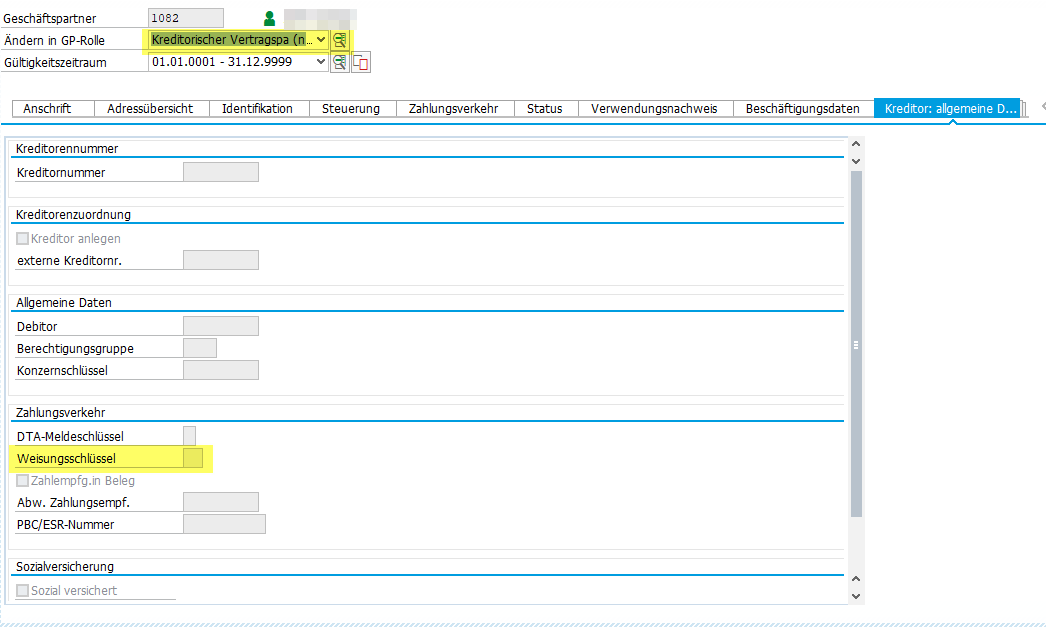Click the Weisungsschlüssel input field
1046x627 pixels.
194,459
